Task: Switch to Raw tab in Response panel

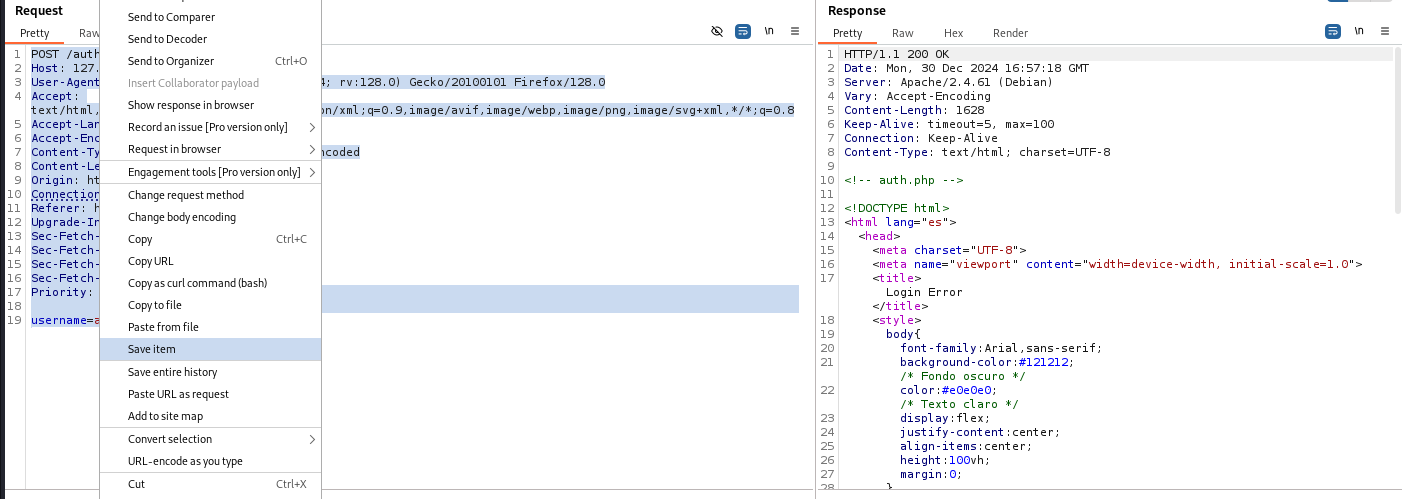Action: [x=903, y=33]
